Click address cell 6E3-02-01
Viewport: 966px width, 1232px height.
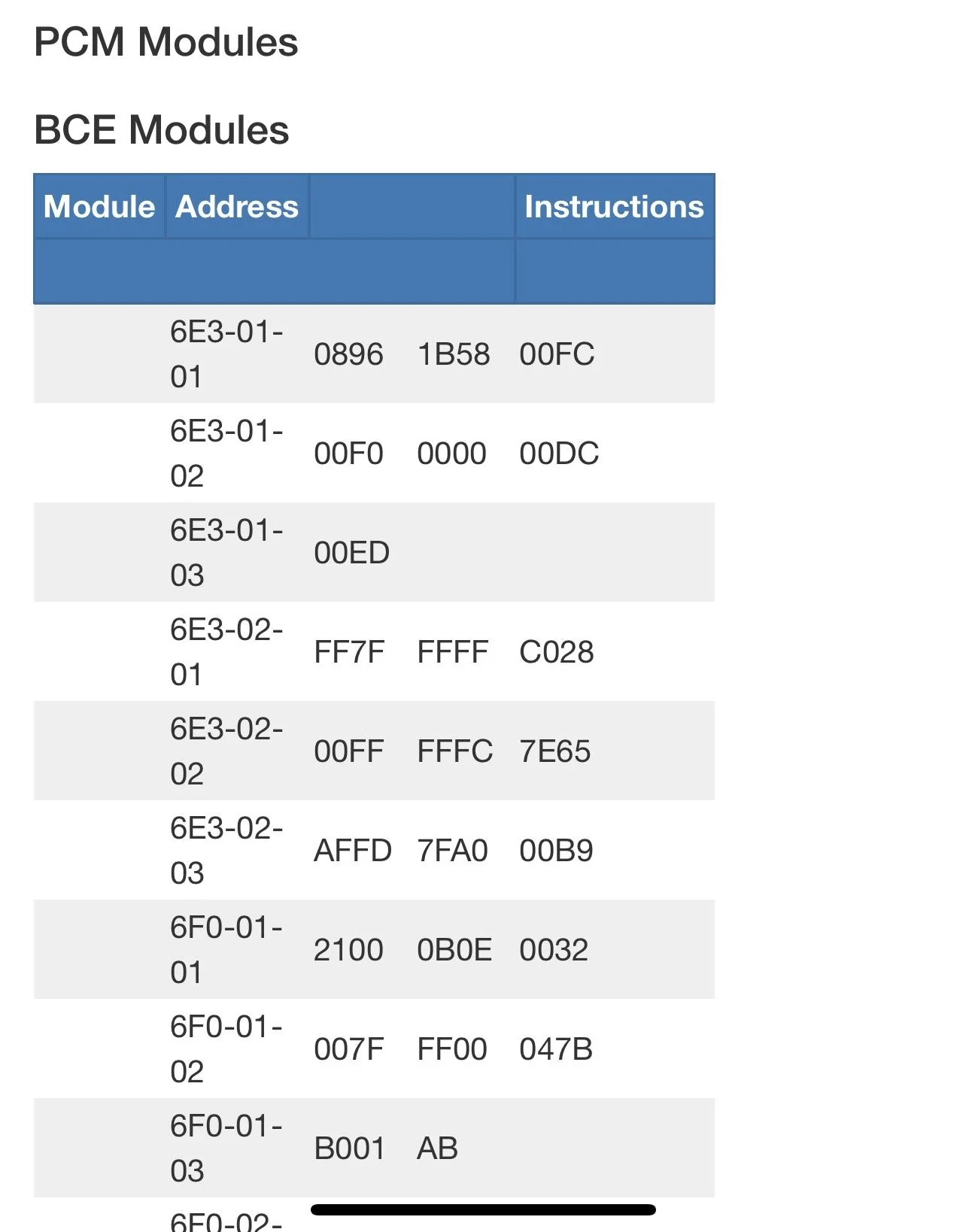click(226, 651)
